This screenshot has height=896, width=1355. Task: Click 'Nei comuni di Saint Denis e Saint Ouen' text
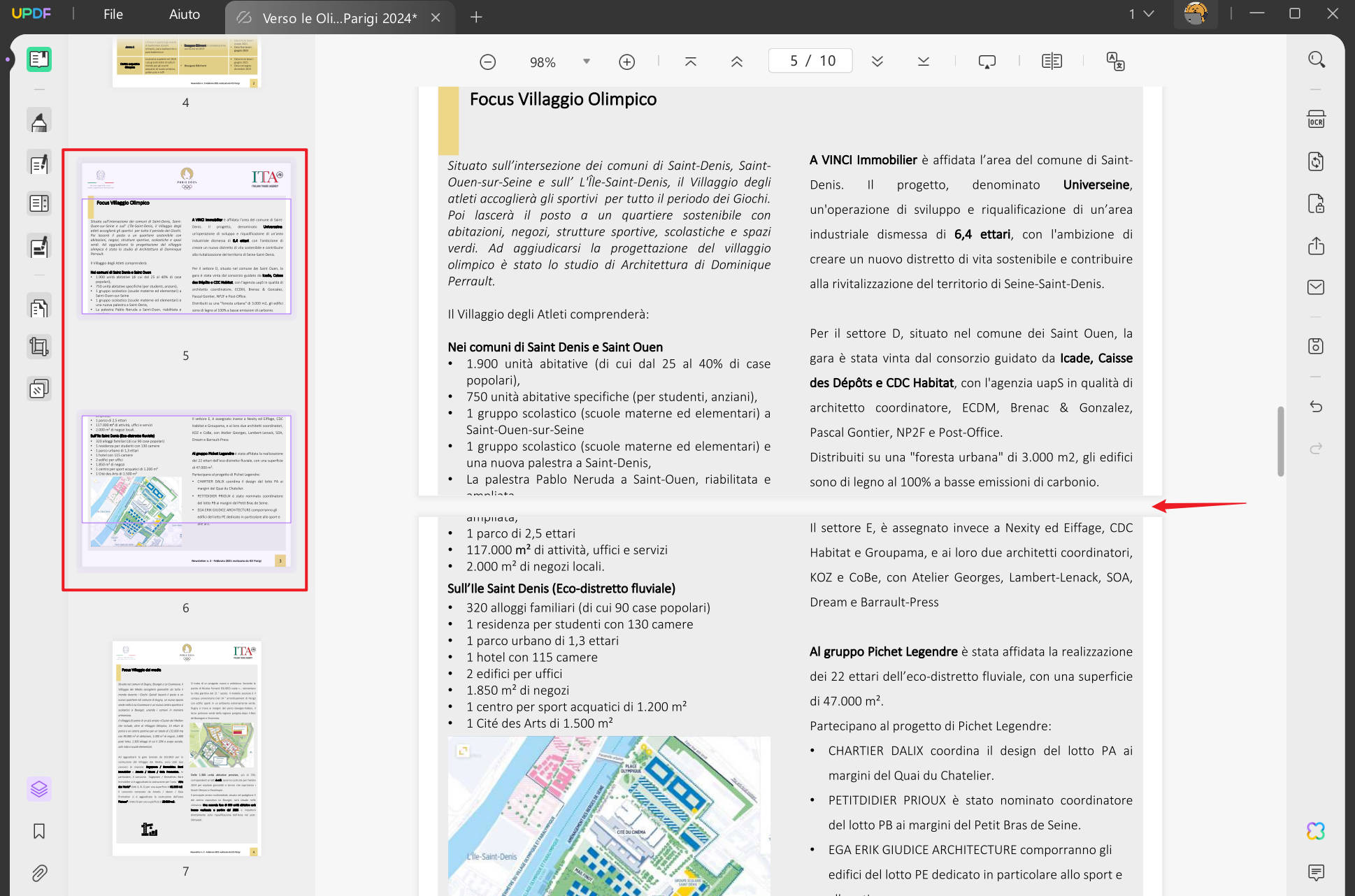(555, 347)
